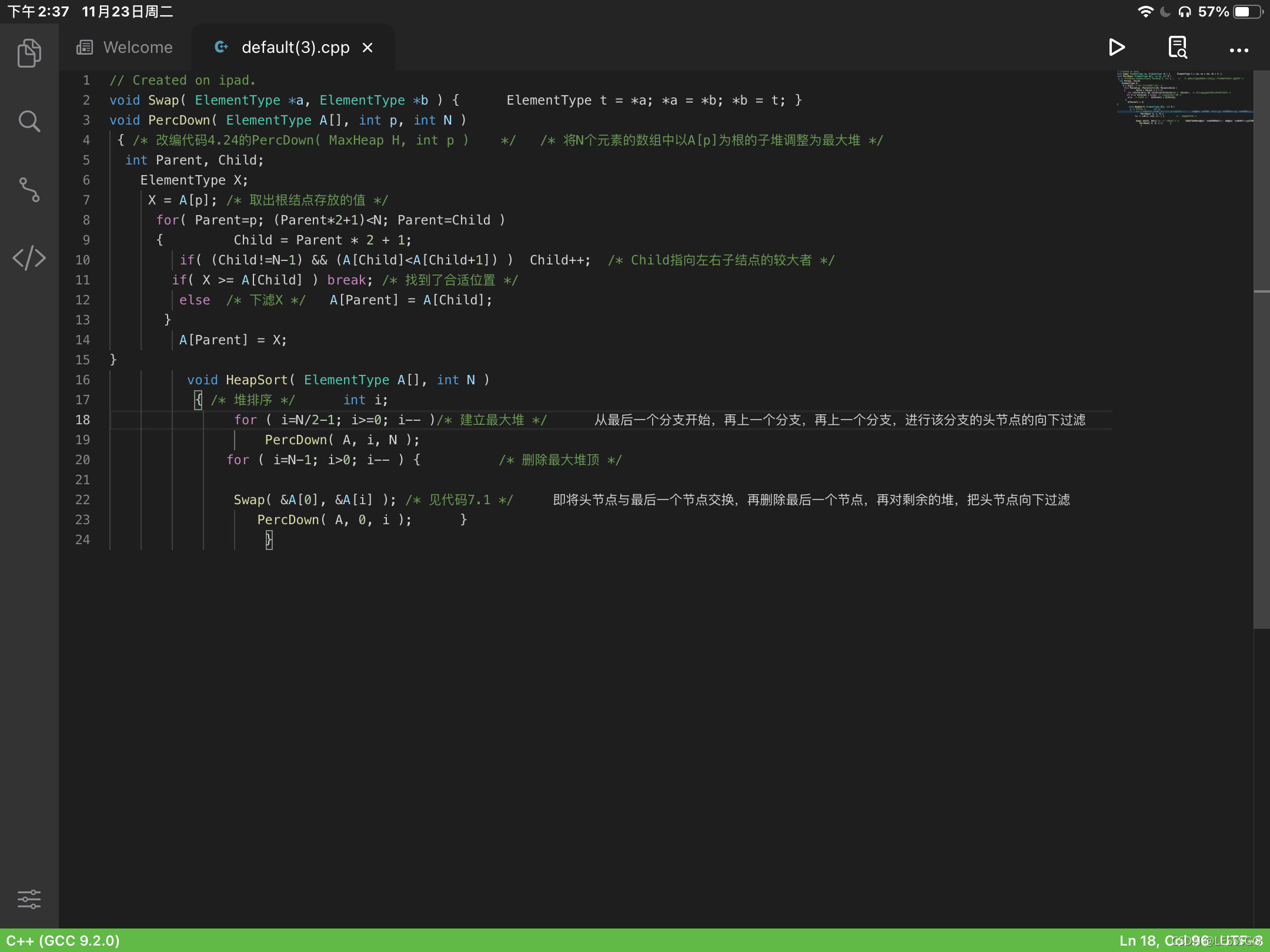Click the highlighted opening brace on line 17
This screenshot has width=1270, height=952.
pos(199,400)
